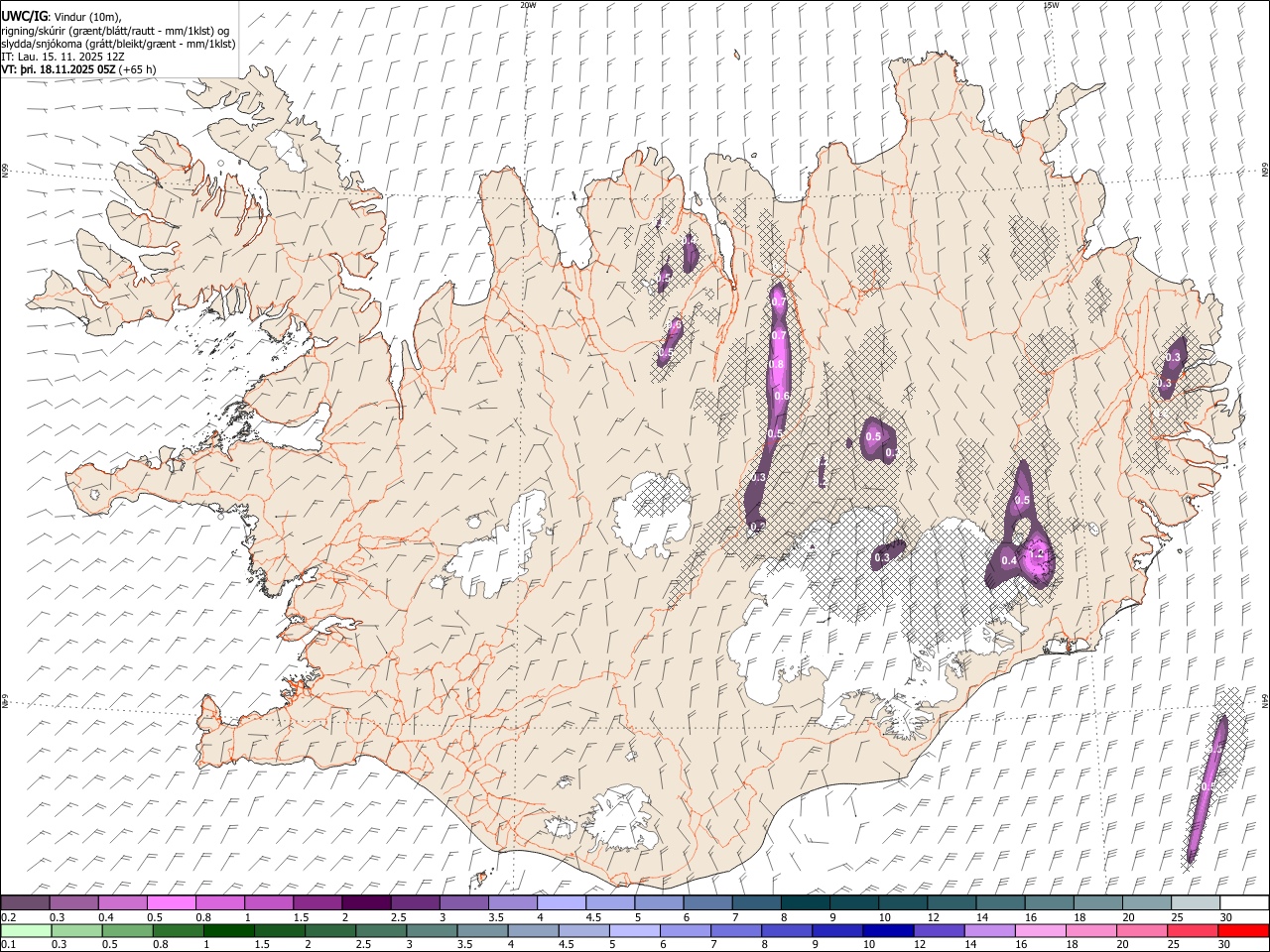Viewport: 1270px width, 952px height.
Task: Click the '4.5' label in the upper legend row
Action: pos(593,917)
